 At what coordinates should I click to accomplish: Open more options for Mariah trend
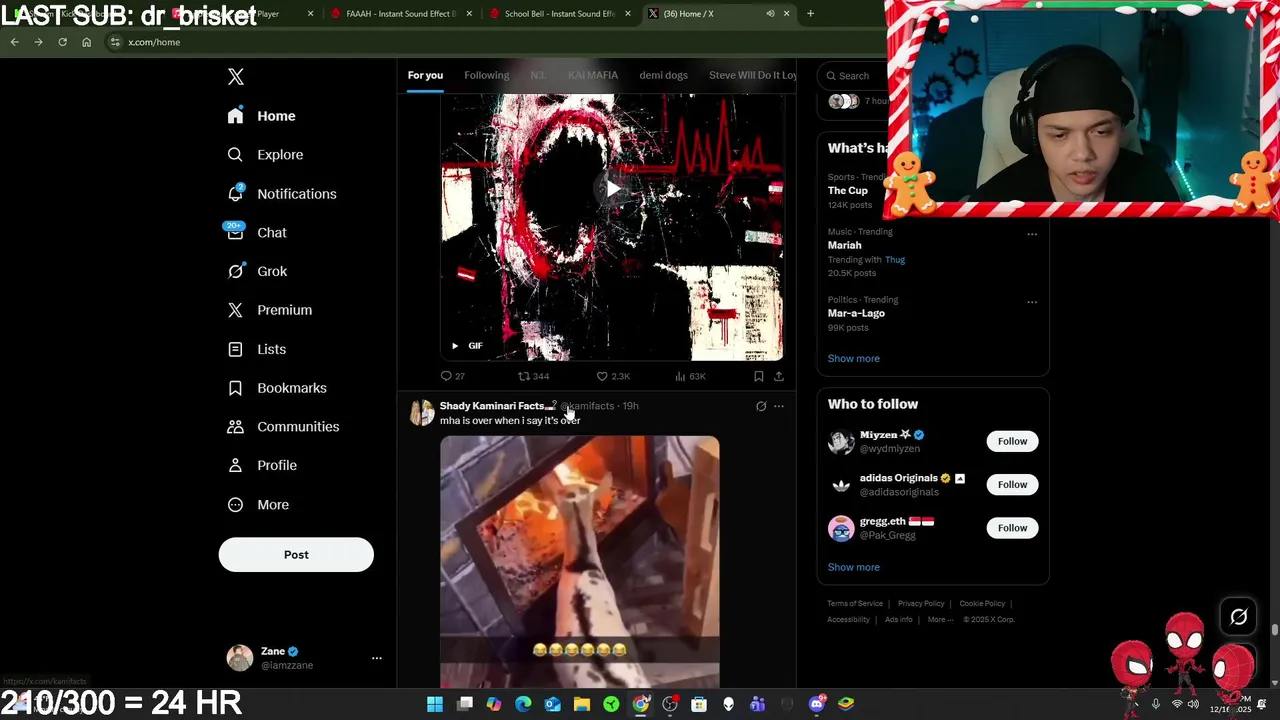pyautogui.click(x=1032, y=234)
